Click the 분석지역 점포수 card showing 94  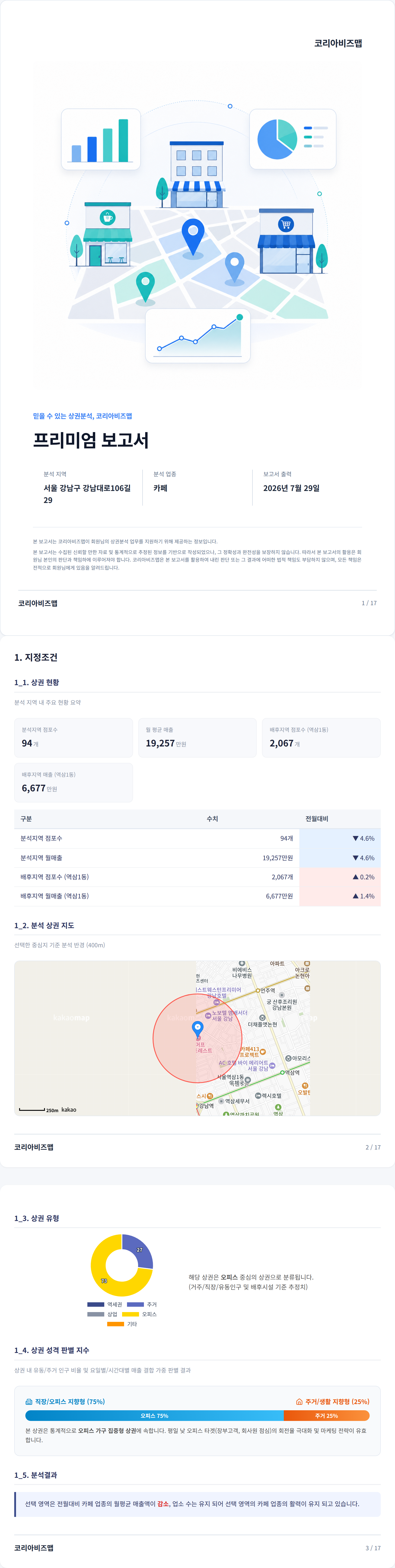coord(74,738)
